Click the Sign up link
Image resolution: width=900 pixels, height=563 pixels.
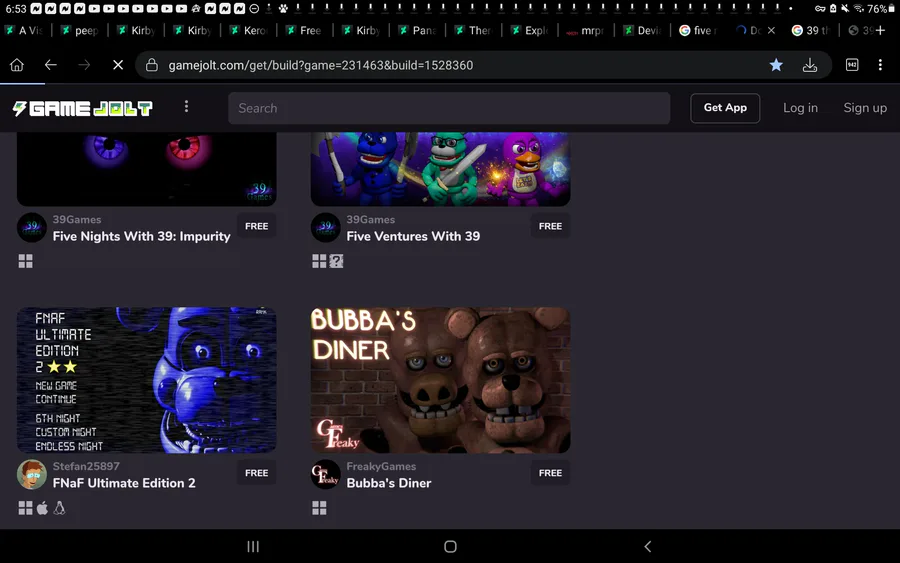[865, 108]
